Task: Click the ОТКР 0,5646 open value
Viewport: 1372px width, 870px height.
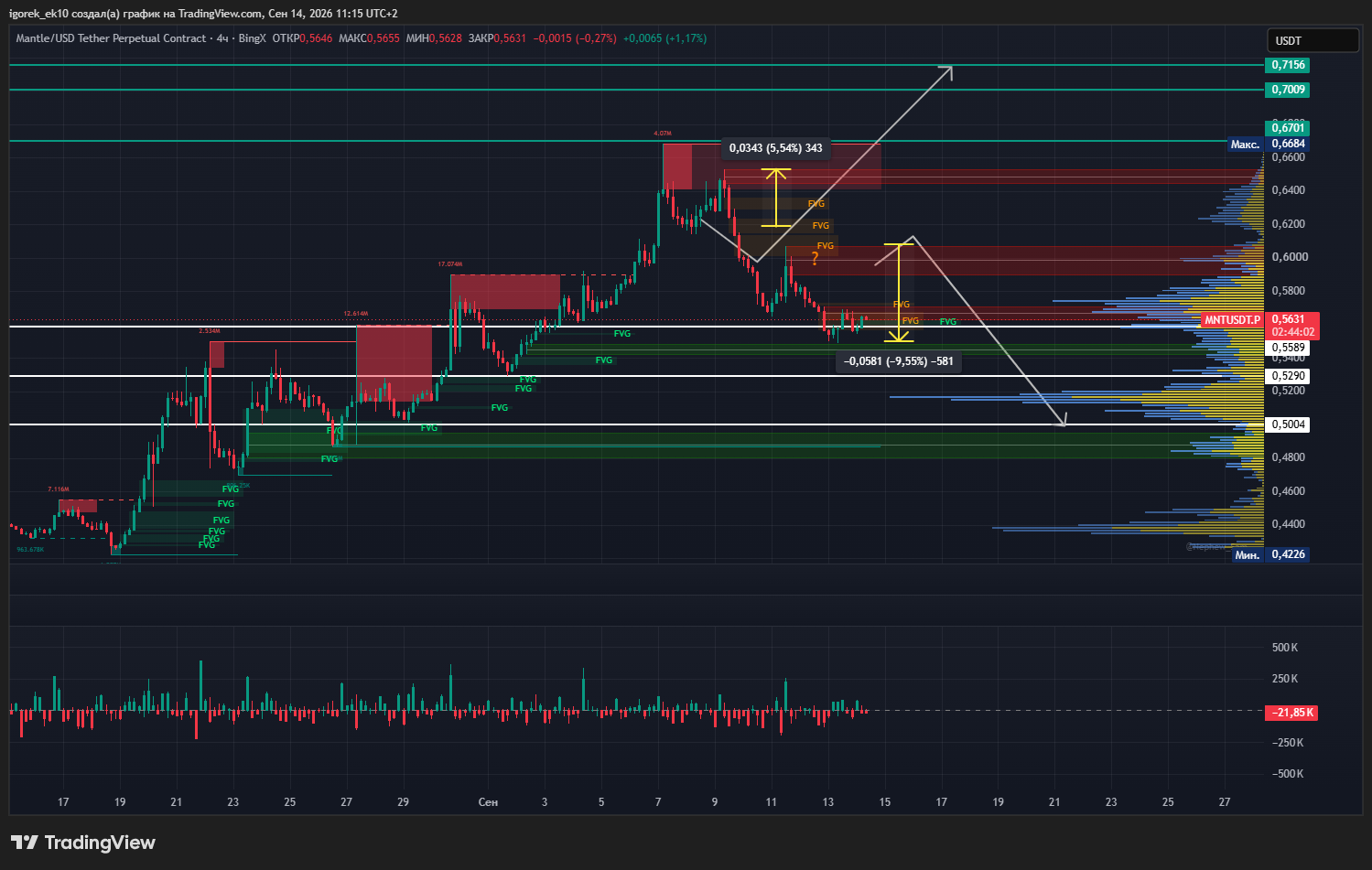Action: (302, 38)
